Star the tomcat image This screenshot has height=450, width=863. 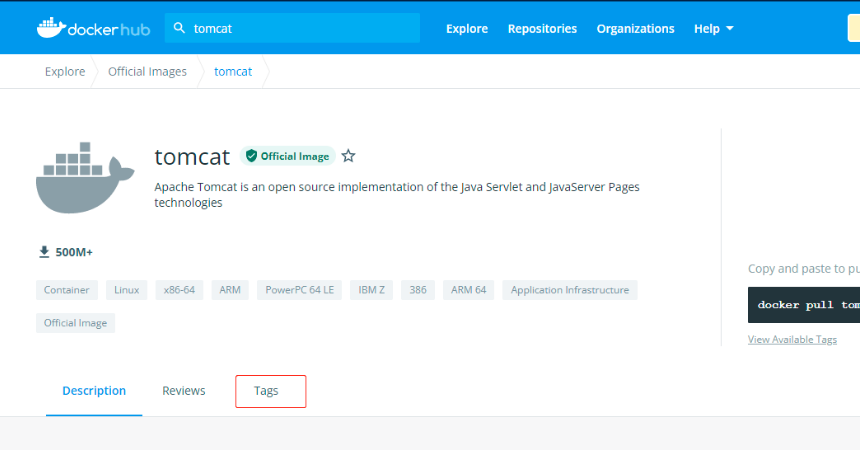click(348, 156)
